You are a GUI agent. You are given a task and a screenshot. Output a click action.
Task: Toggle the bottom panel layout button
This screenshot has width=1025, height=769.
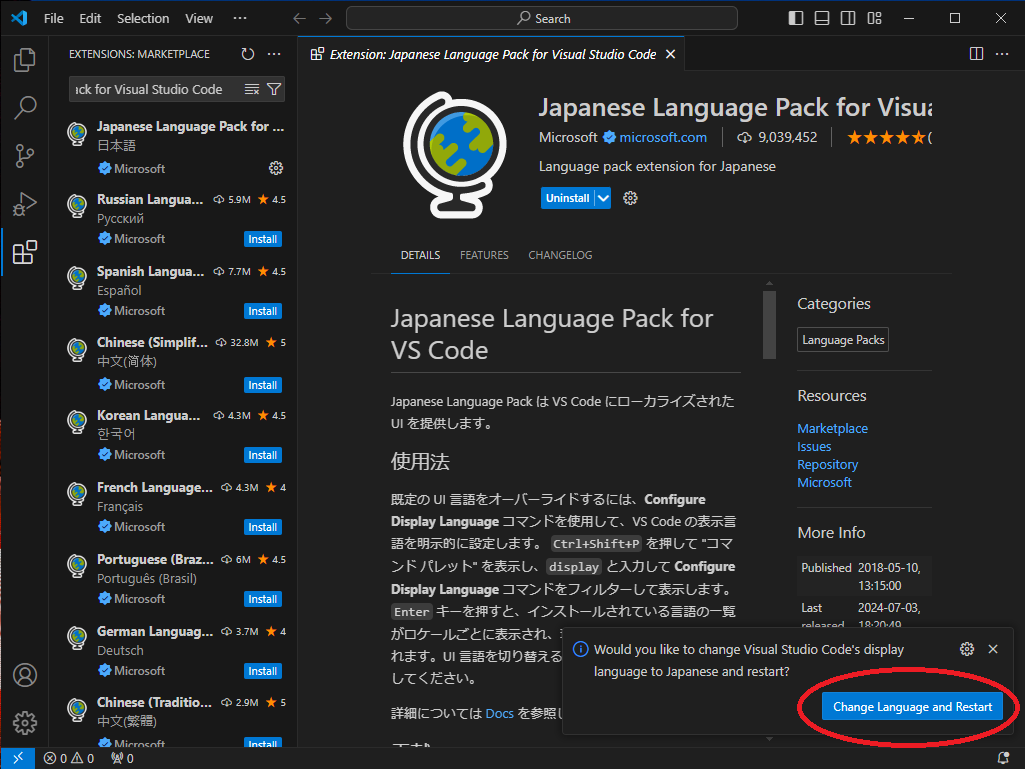(822, 18)
